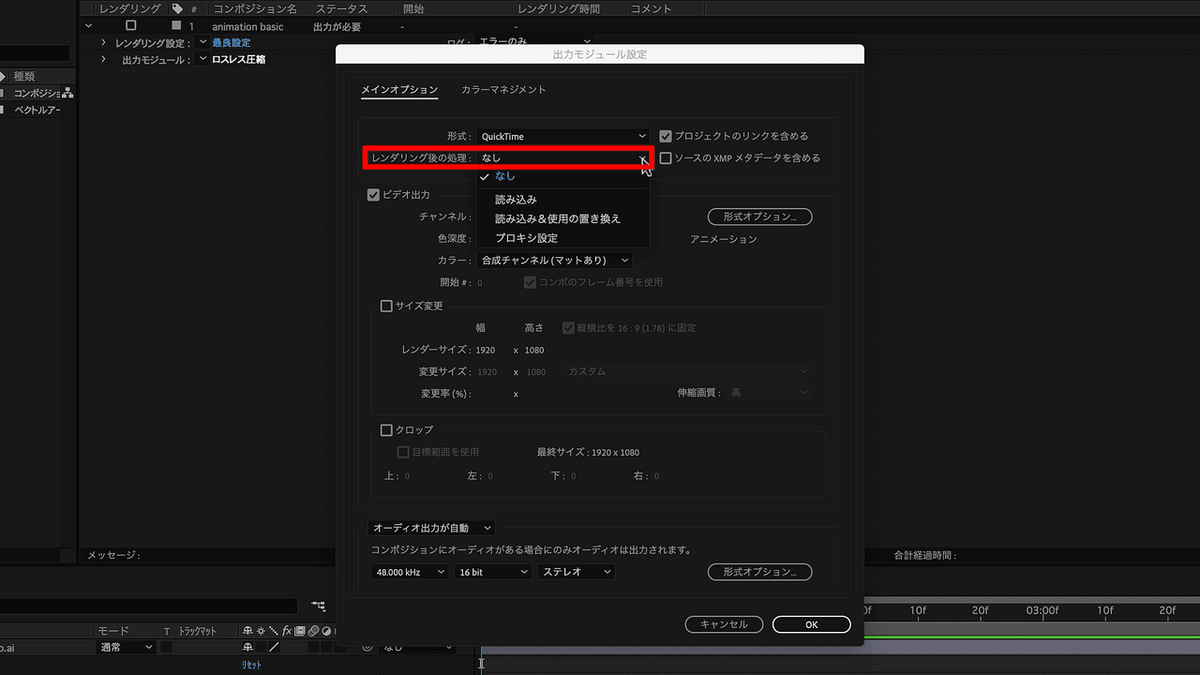The height and width of the screenshot is (675, 1200).
Task: Click the adjustment layer icon in the switches row
Action: [326, 630]
